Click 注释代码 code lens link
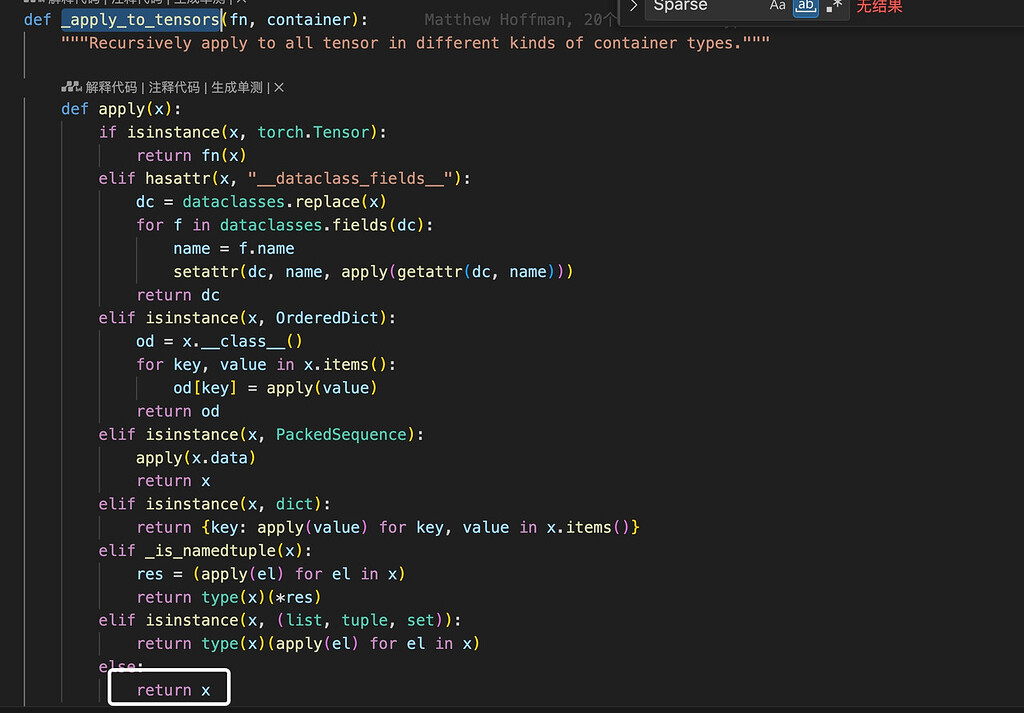The height and width of the screenshot is (713, 1024). 173,87
